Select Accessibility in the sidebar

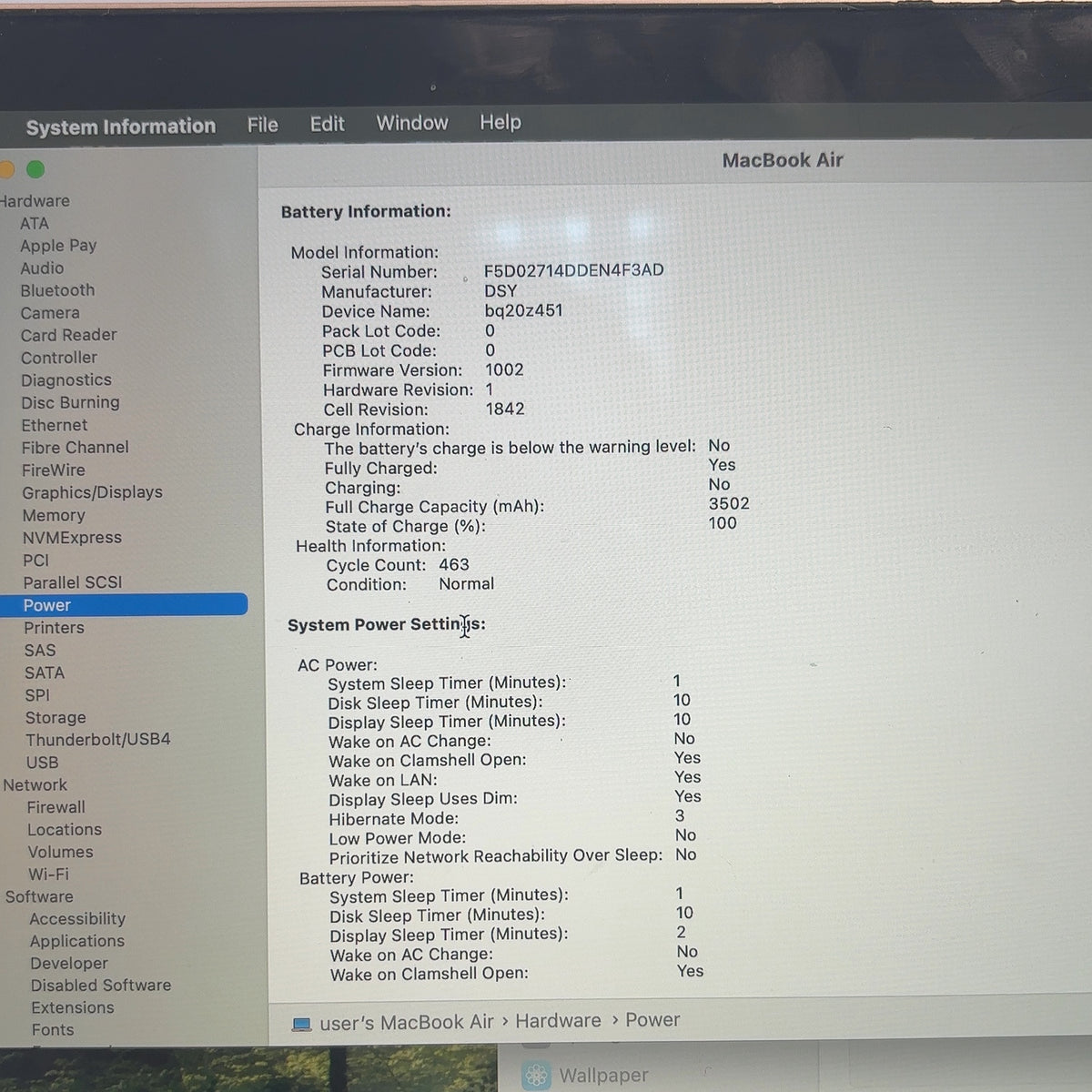77,919
